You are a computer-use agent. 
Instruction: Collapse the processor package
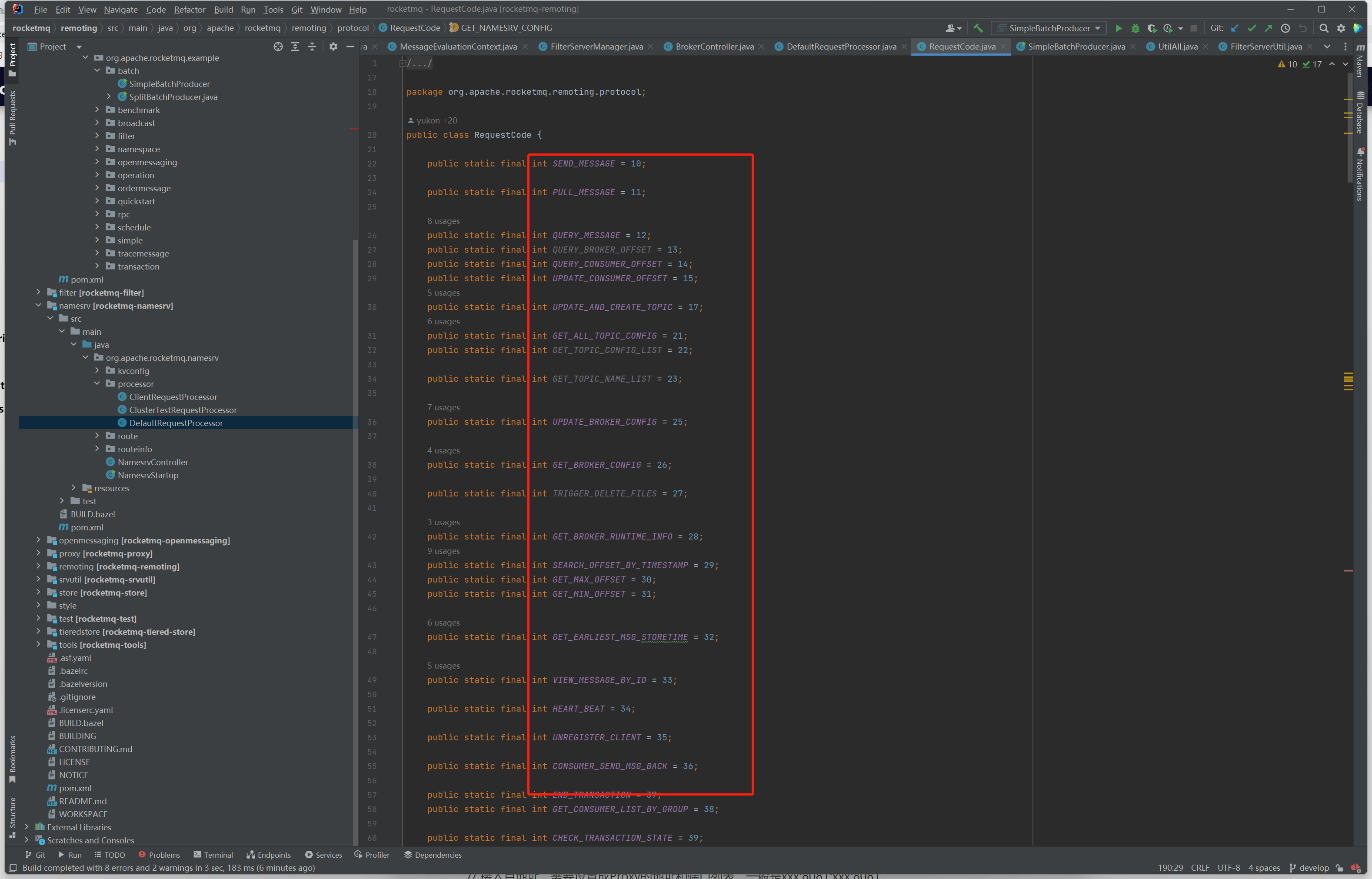pos(97,383)
